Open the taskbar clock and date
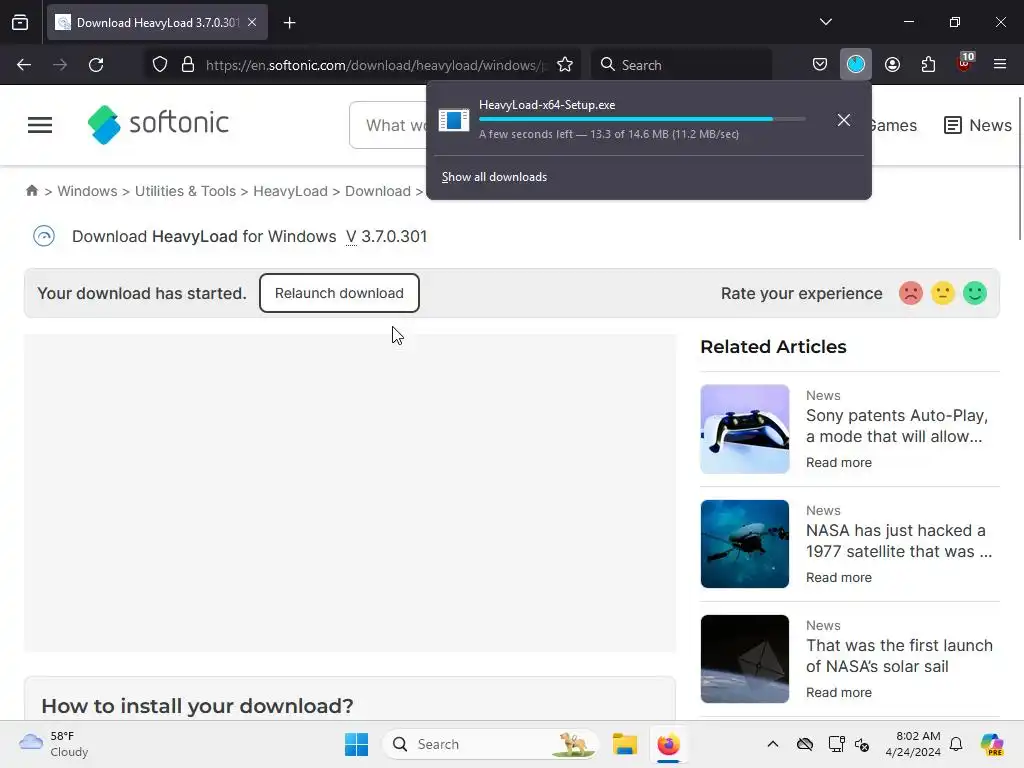The image size is (1024, 768). coord(913,744)
